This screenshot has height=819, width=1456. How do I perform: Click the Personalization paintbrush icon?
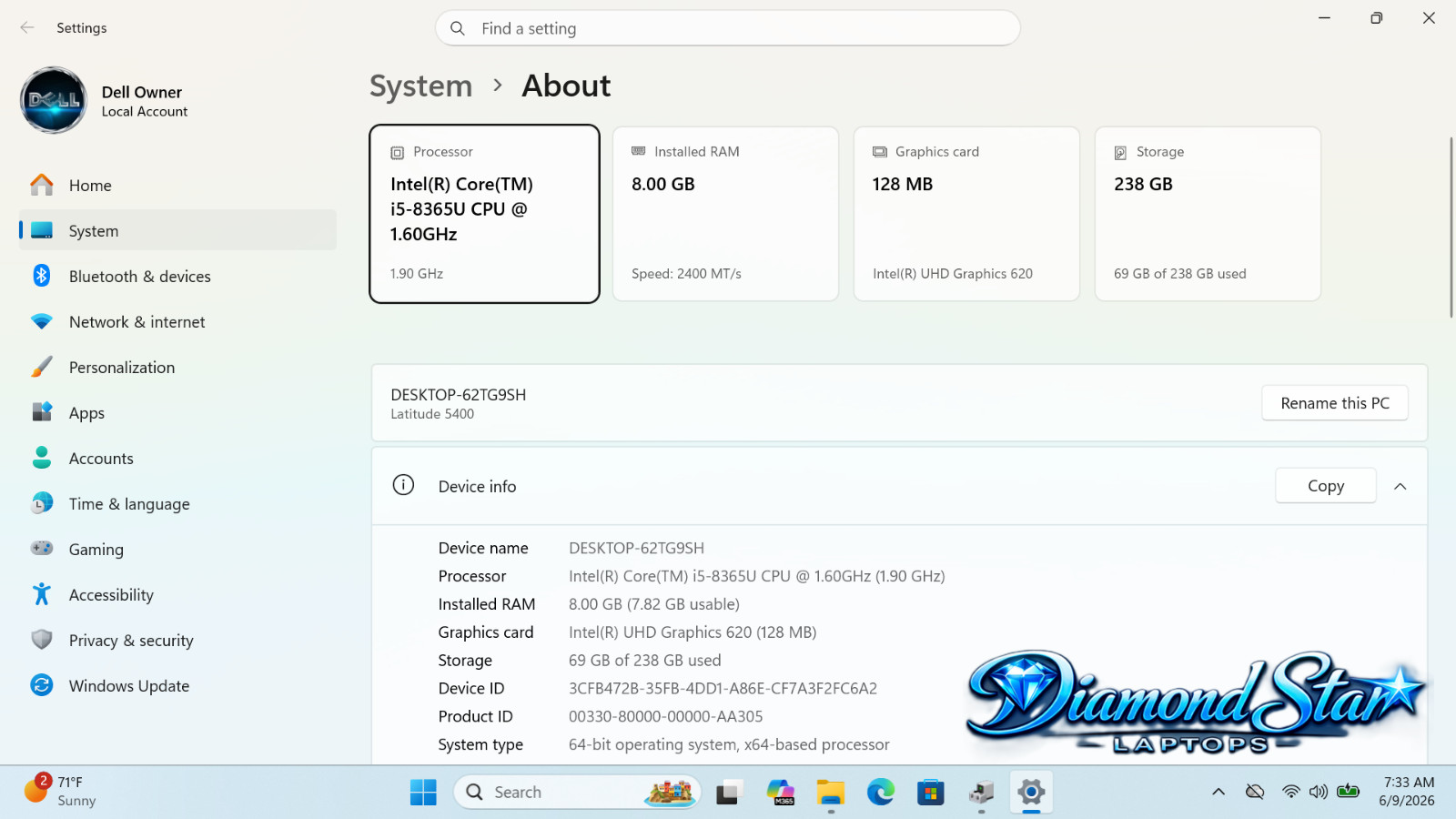[x=42, y=367]
